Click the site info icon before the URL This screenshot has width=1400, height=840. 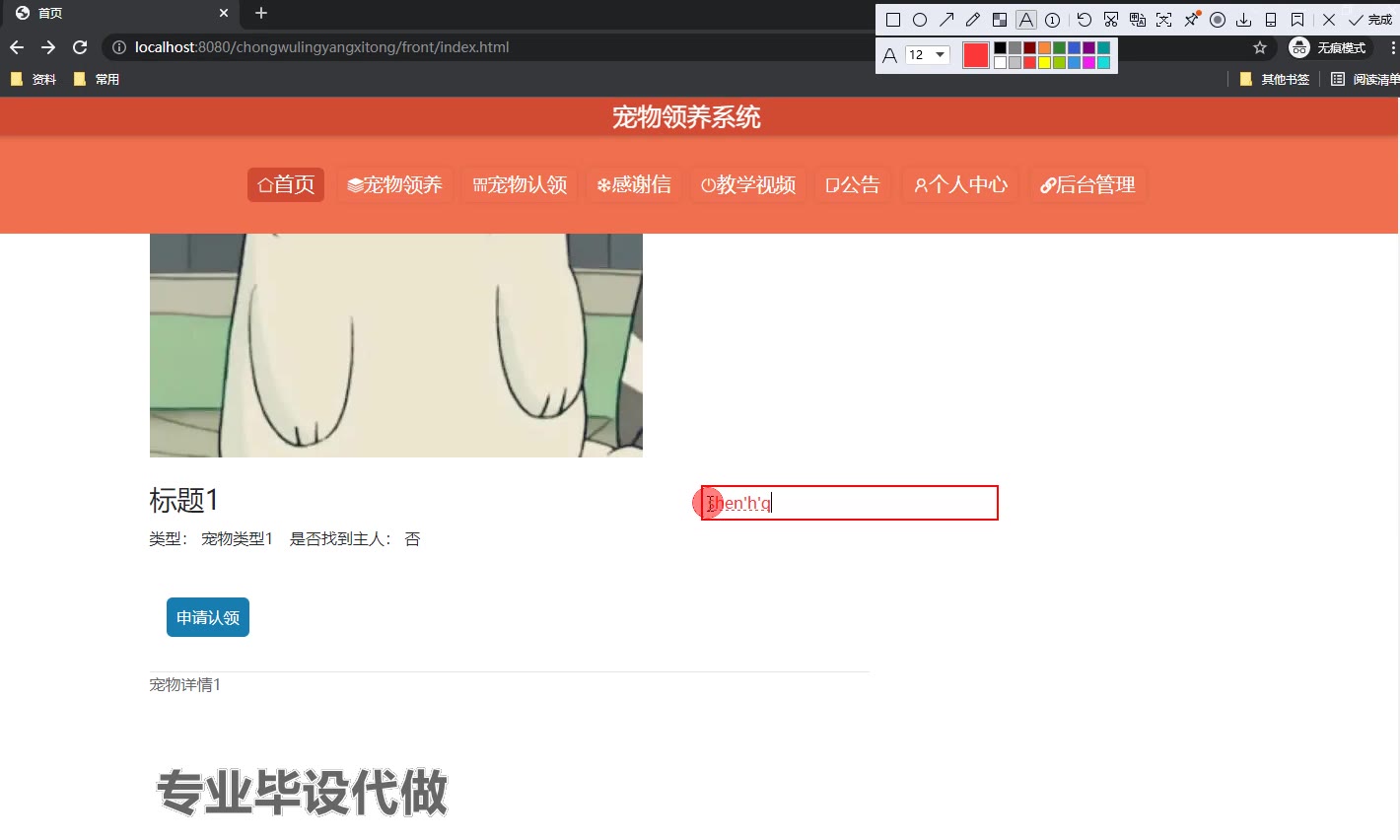point(119,47)
